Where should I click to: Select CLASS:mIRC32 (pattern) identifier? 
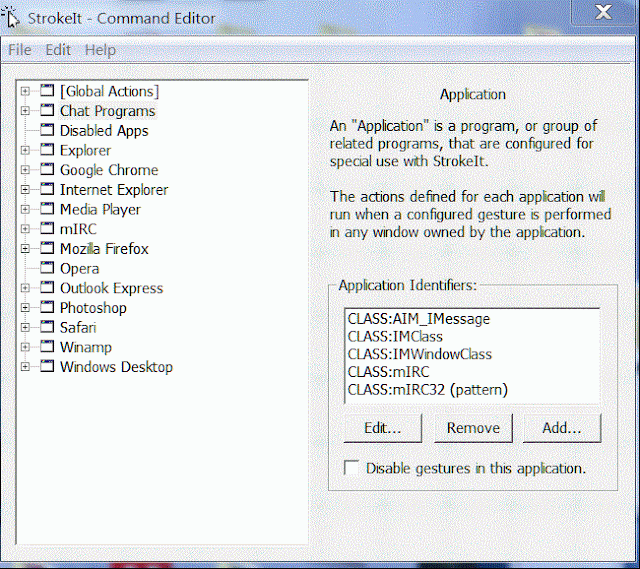(x=427, y=389)
